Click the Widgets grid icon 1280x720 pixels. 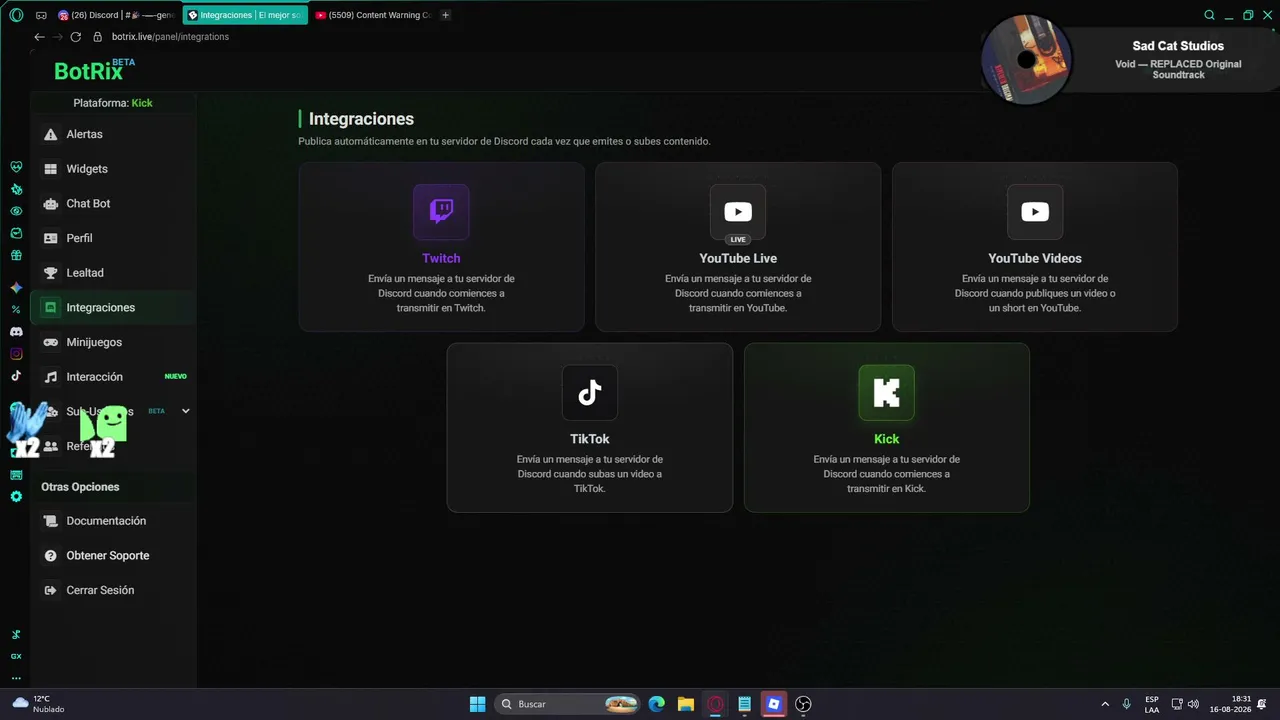click(x=50, y=169)
